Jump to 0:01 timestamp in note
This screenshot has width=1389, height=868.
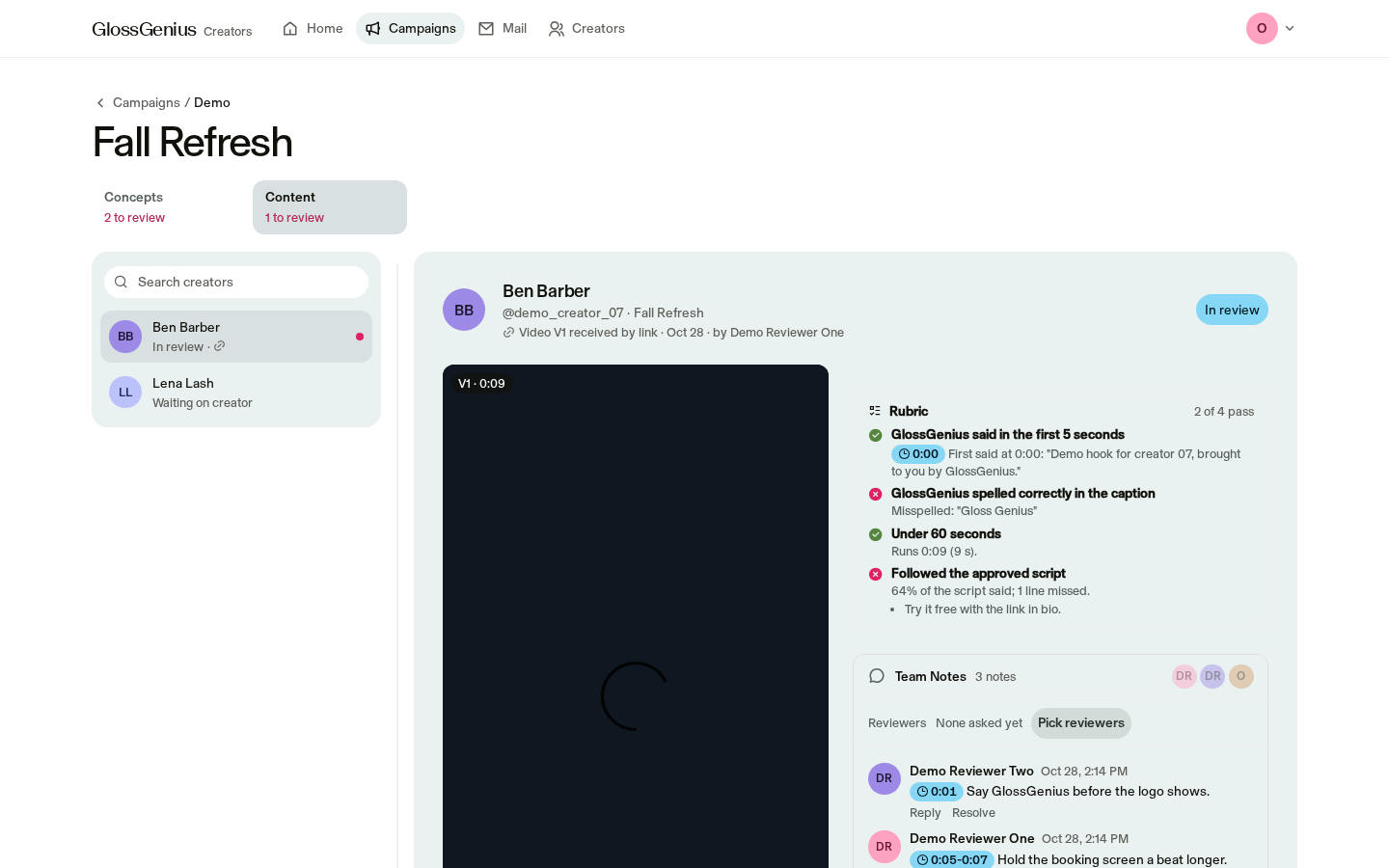(937, 792)
